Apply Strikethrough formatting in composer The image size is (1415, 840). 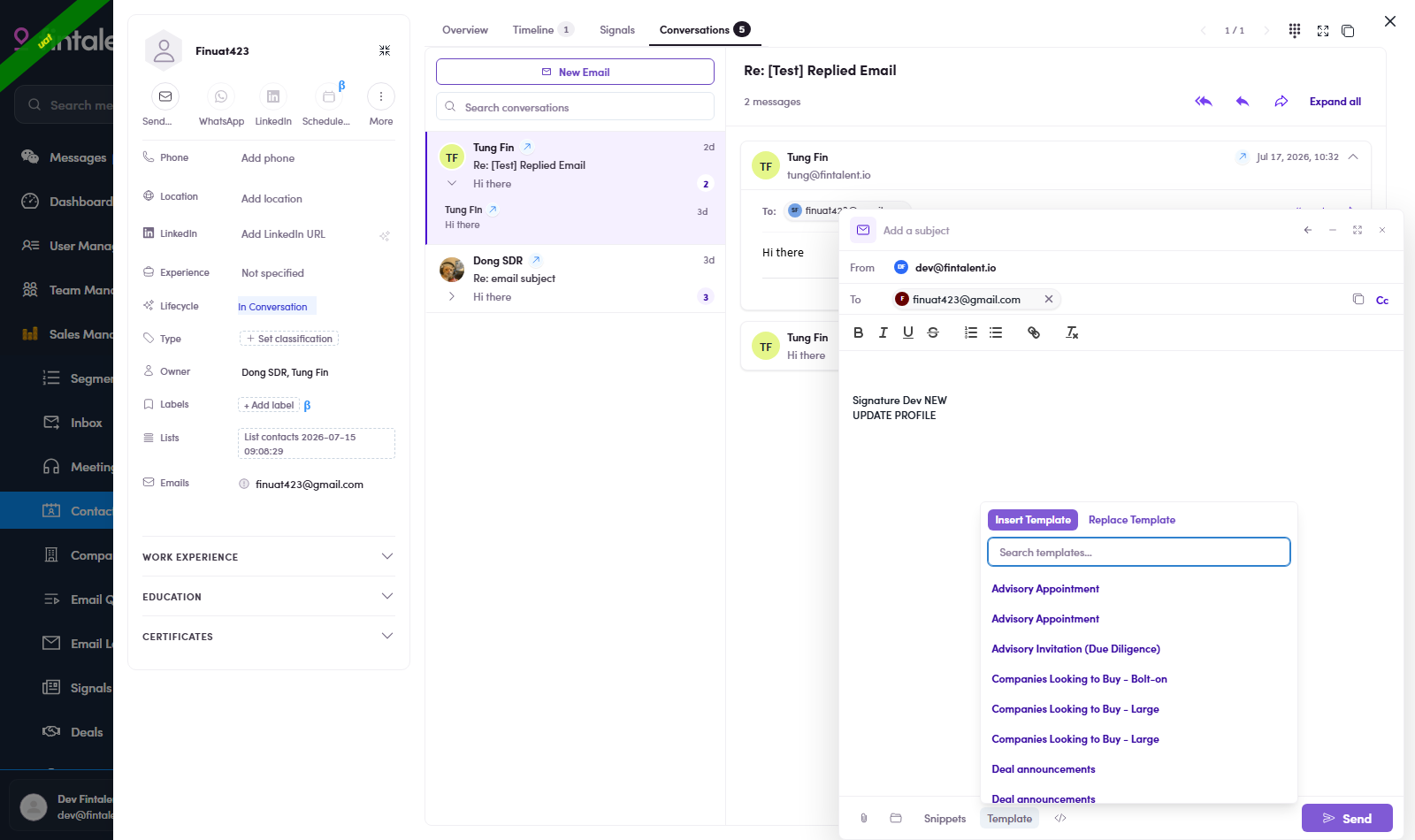932,332
